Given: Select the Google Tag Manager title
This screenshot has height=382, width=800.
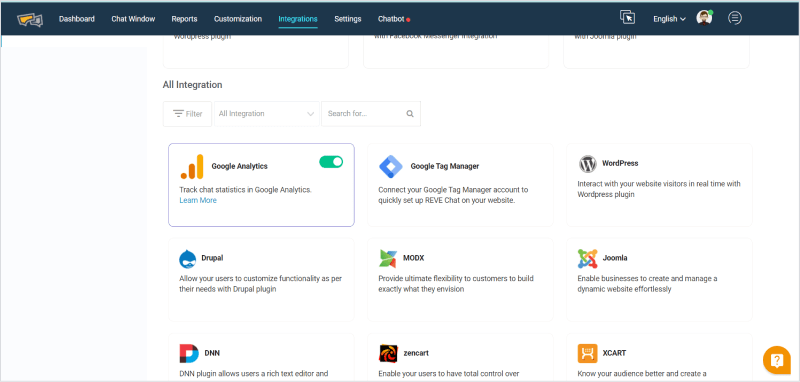Looking at the screenshot, I should [444, 166].
